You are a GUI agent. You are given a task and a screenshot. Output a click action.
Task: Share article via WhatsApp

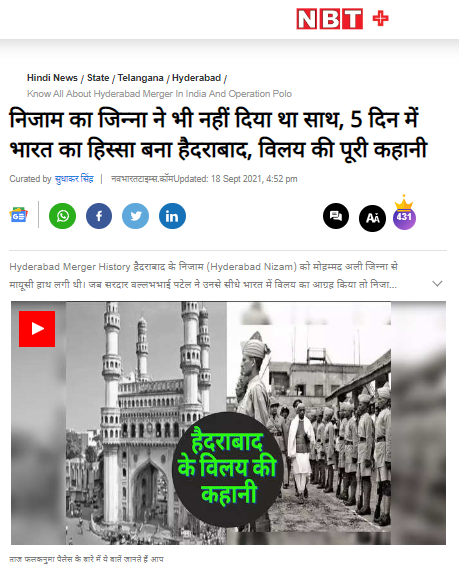click(62, 216)
